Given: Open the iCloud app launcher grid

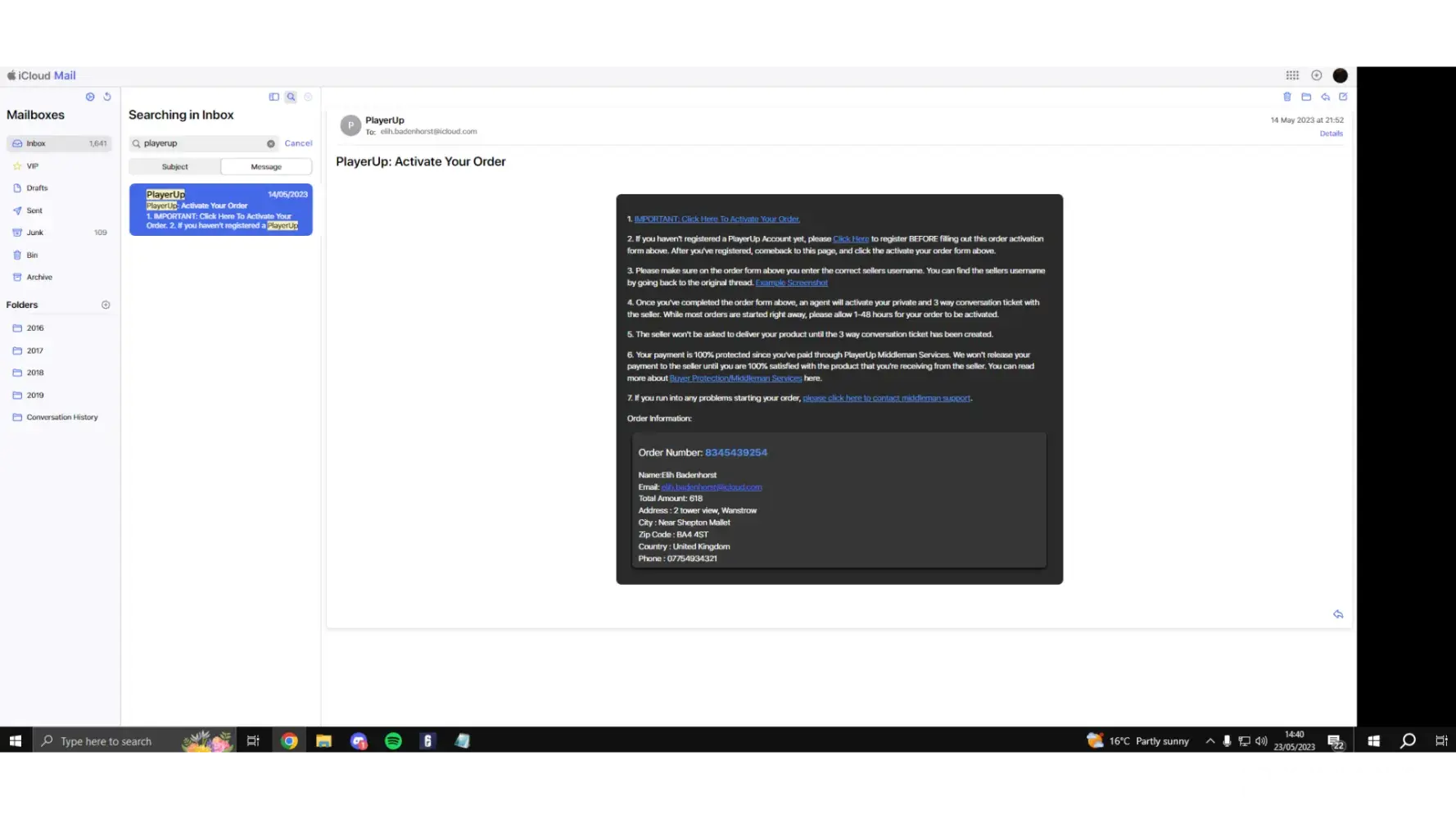Looking at the screenshot, I should [x=1292, y=75].
